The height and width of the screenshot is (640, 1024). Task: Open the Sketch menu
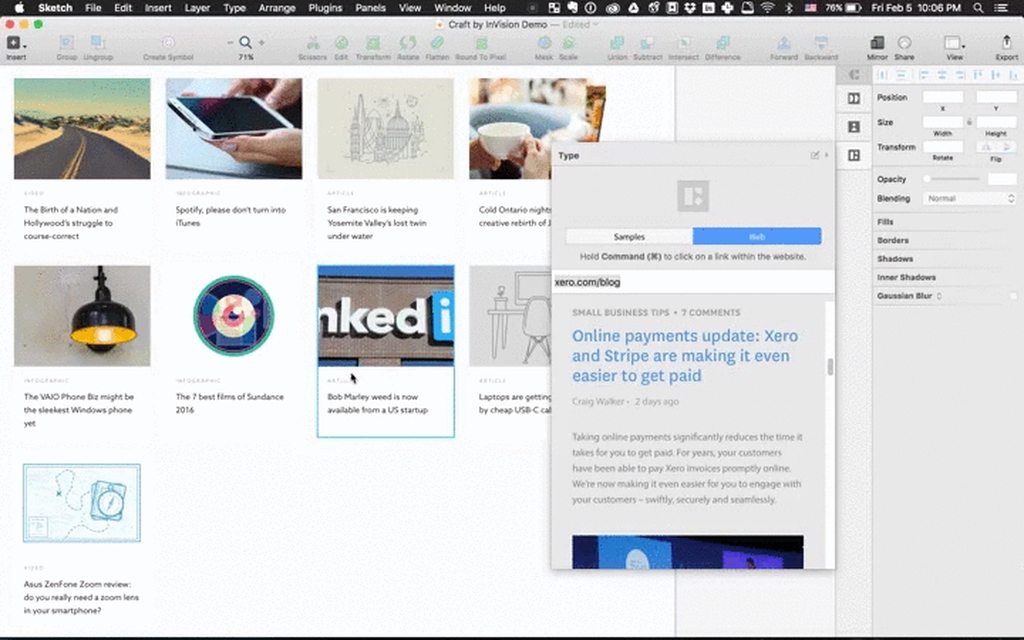pos(55,8)
